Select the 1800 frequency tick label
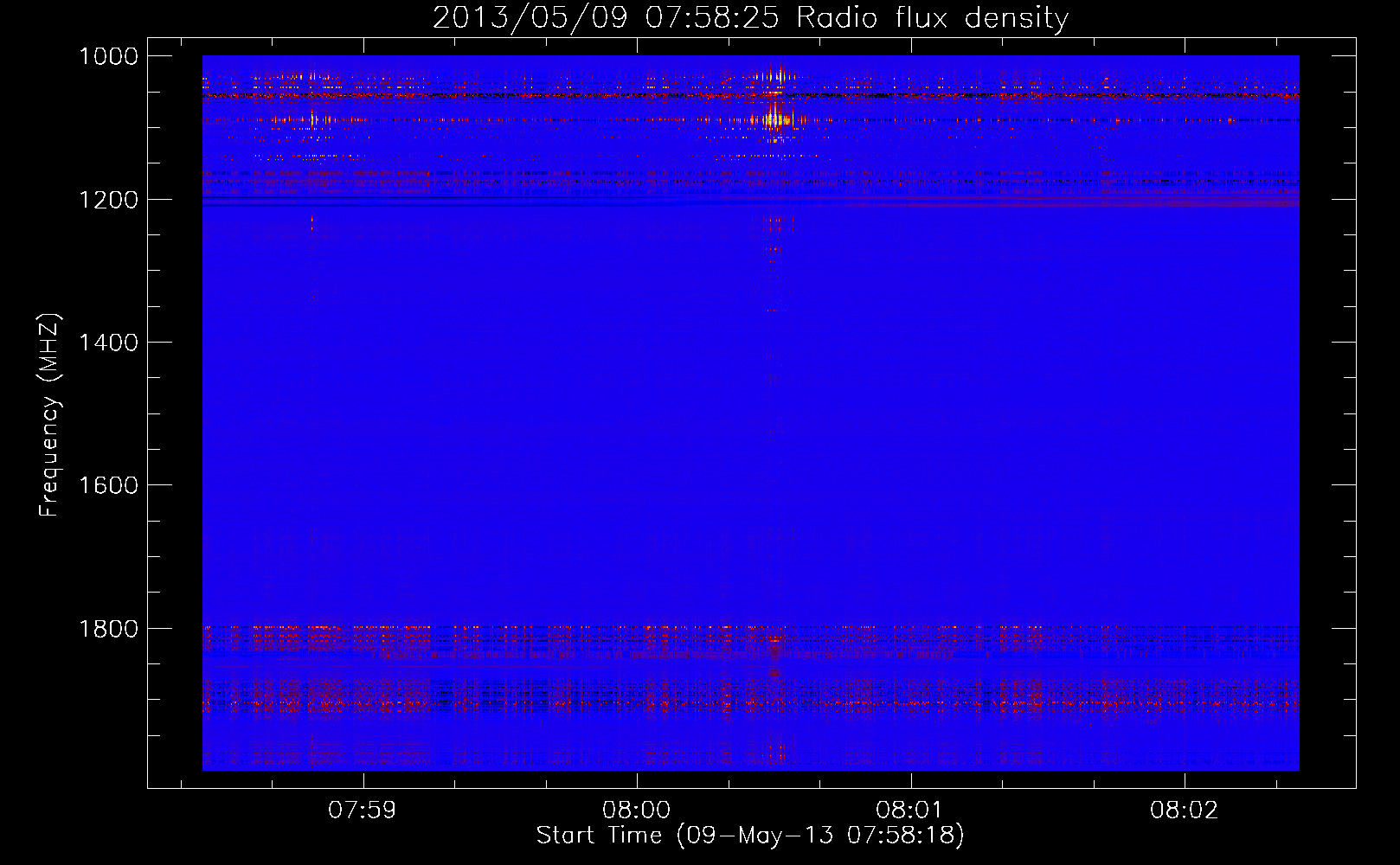This screenshot has height=865, width=1400. 109,628
